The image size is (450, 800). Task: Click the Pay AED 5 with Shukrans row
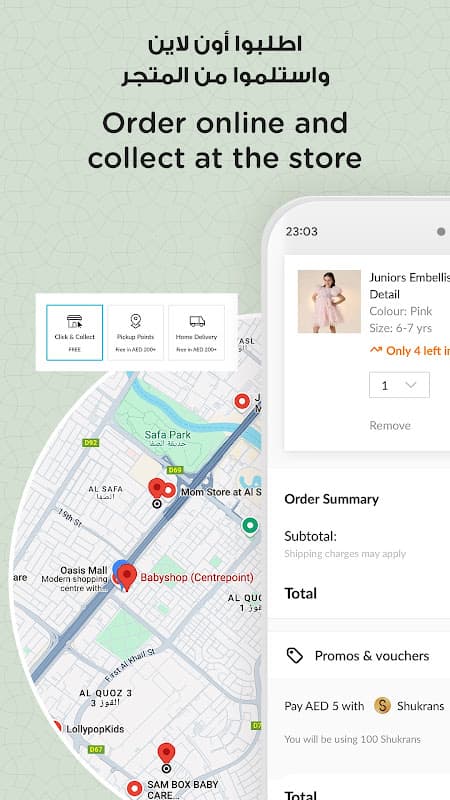364,706
